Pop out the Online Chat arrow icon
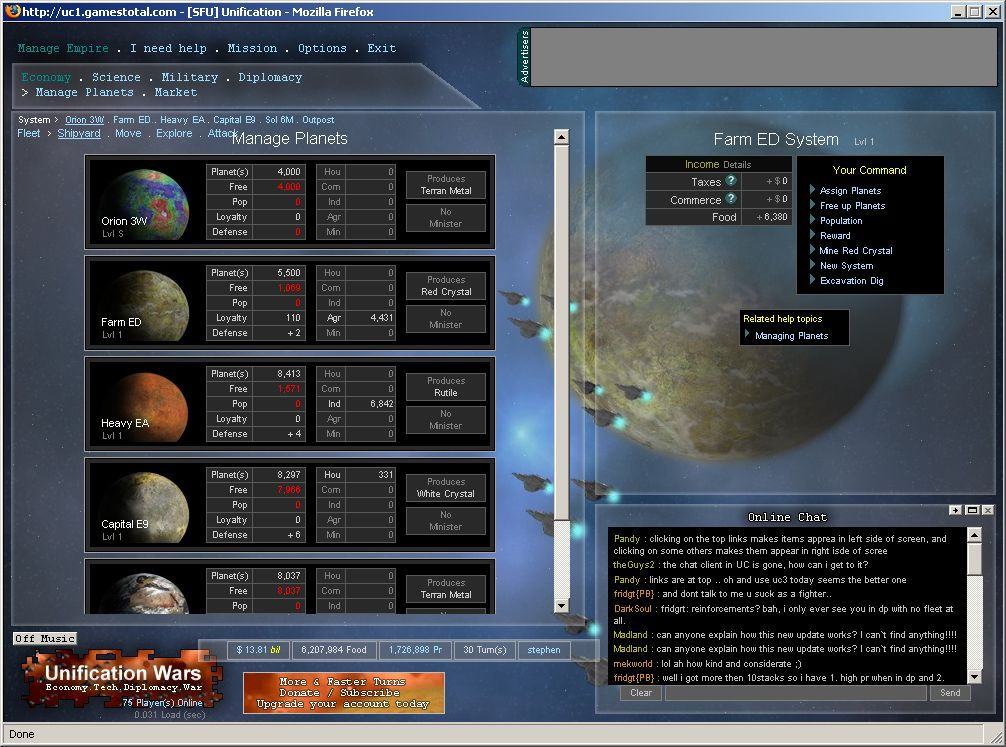Image resolution: width=1006 pixels, height=747 pixels. [x=956, y=510]
